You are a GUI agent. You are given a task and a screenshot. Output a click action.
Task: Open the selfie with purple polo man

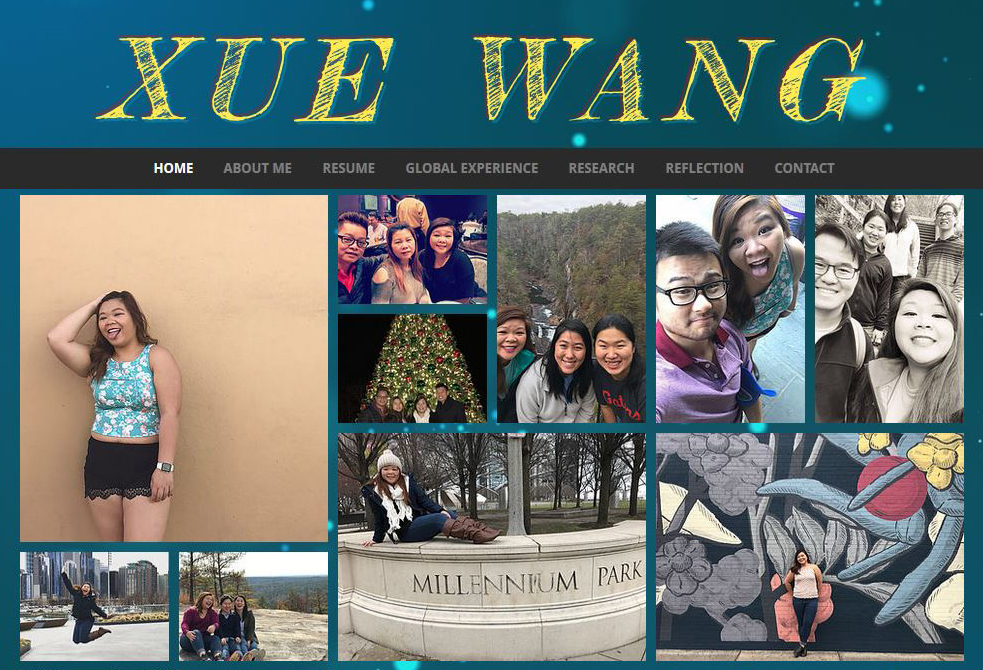[x=730, y=309]
